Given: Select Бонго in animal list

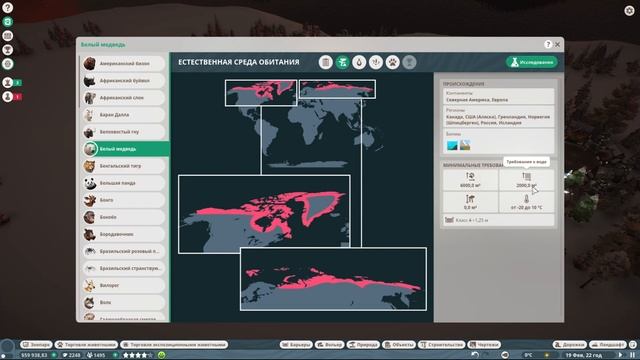Looking at the screenshot, I should (x=124, y=200).
